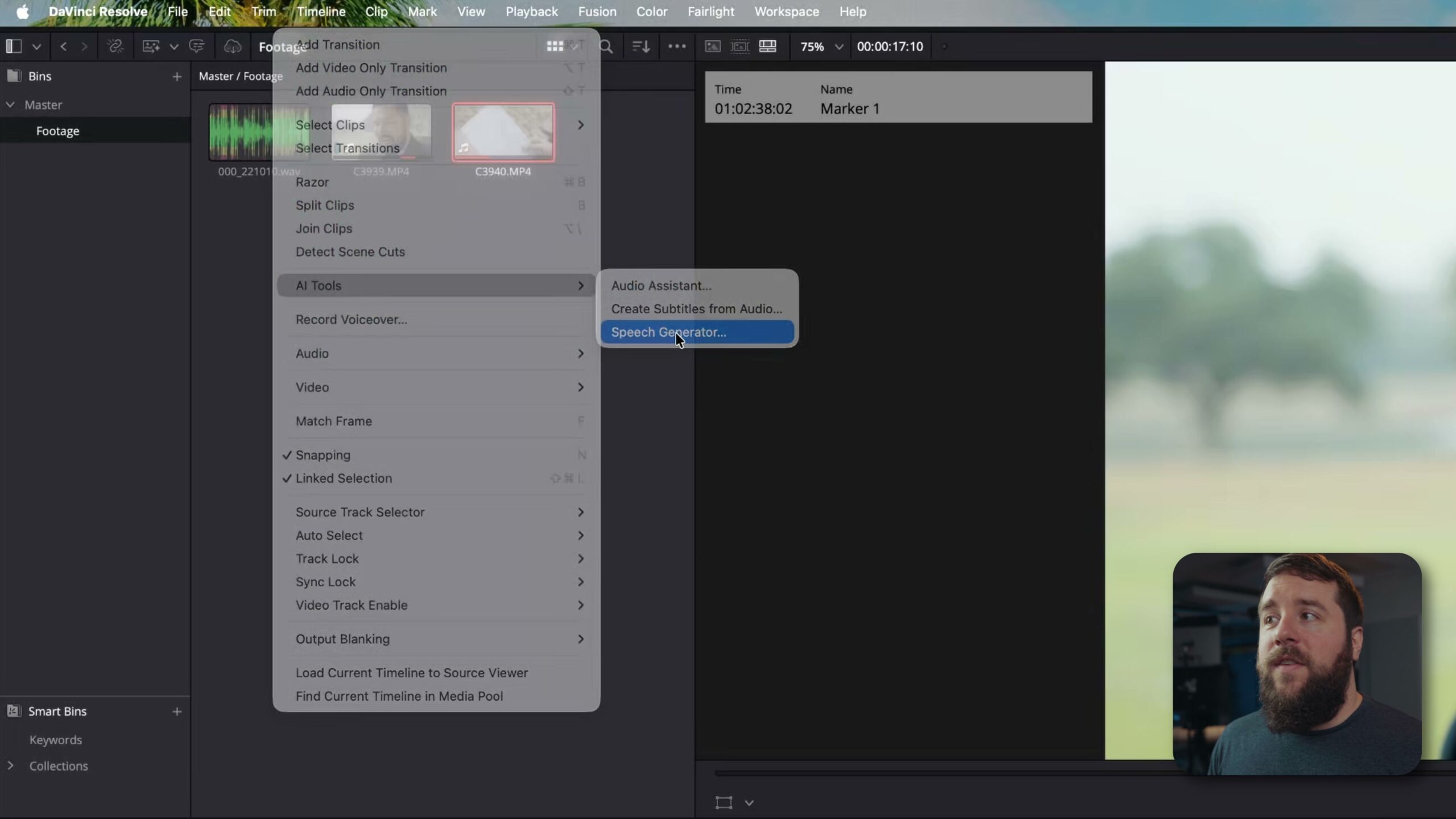Choose Split Clips menu item
Viewport: 1456px width, 819px height.
(x=436, y=205)
